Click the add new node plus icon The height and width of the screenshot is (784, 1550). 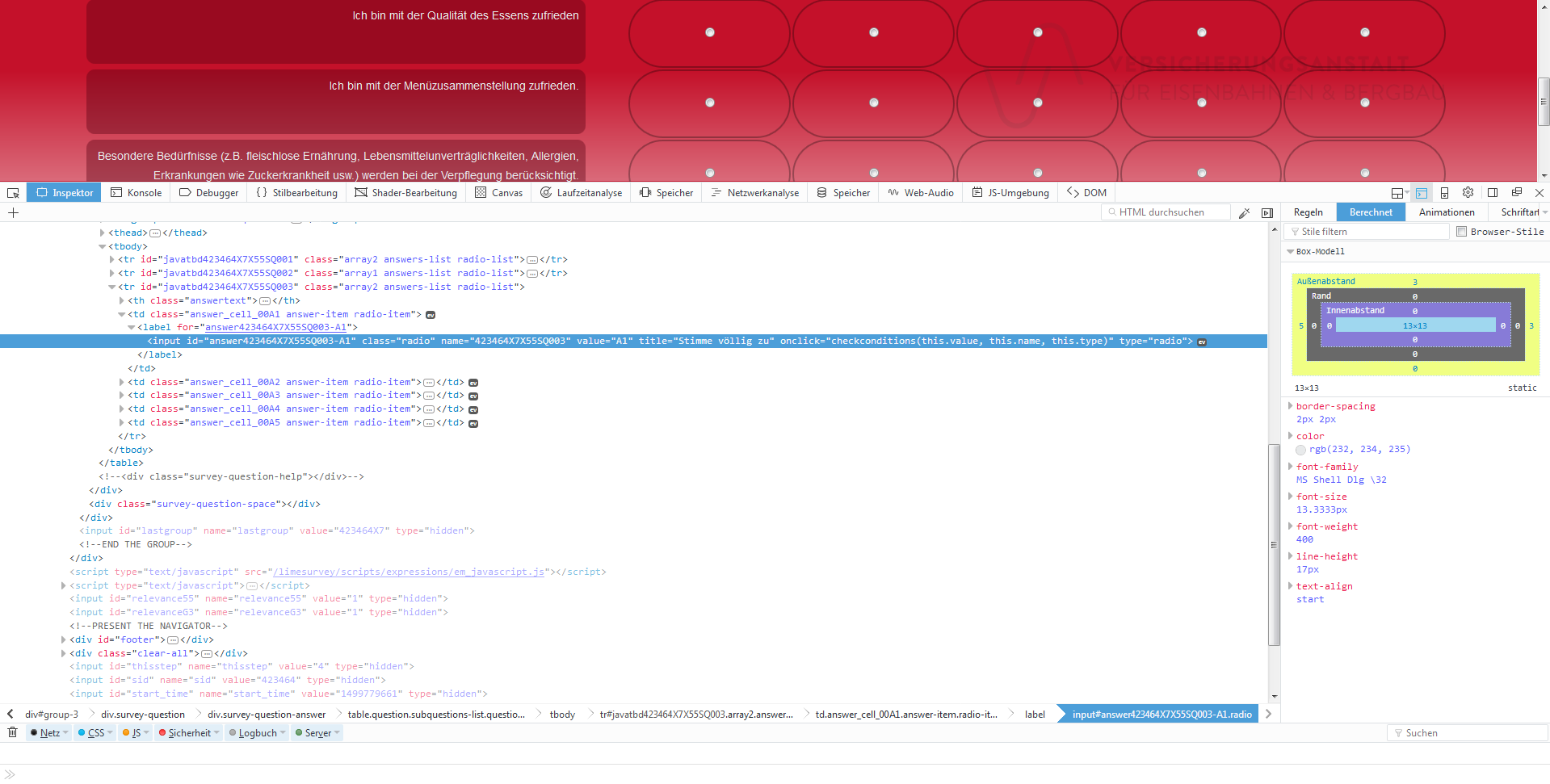(13, 213)
